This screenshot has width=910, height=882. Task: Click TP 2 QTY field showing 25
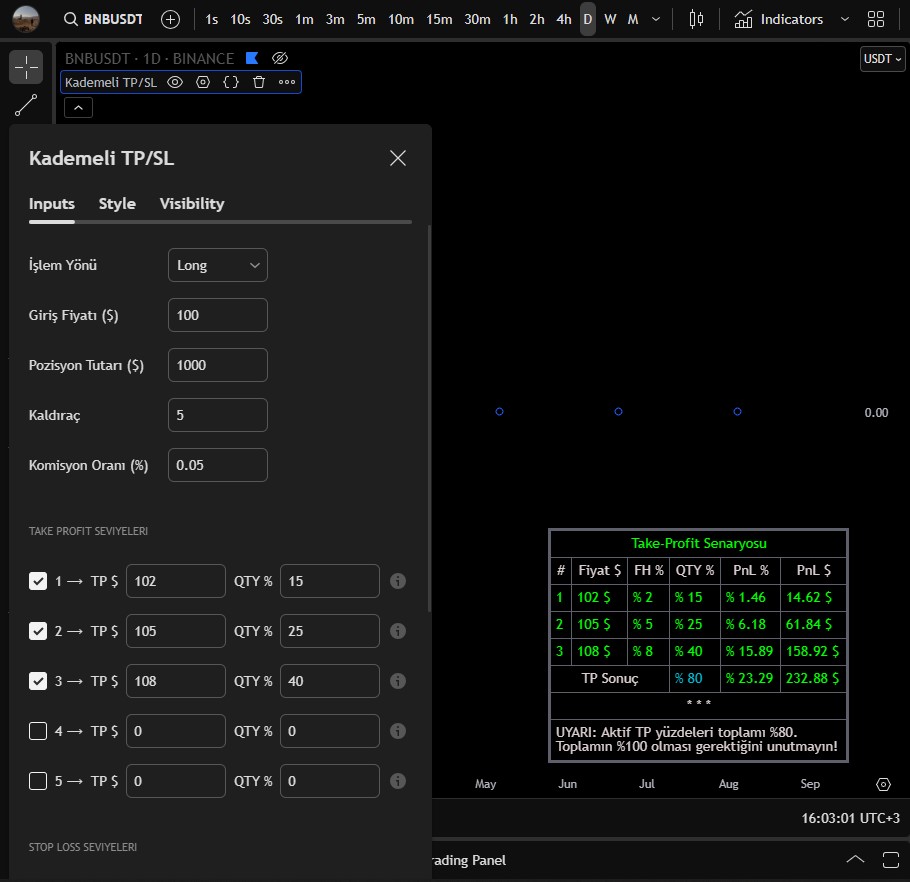click(330, 631)
